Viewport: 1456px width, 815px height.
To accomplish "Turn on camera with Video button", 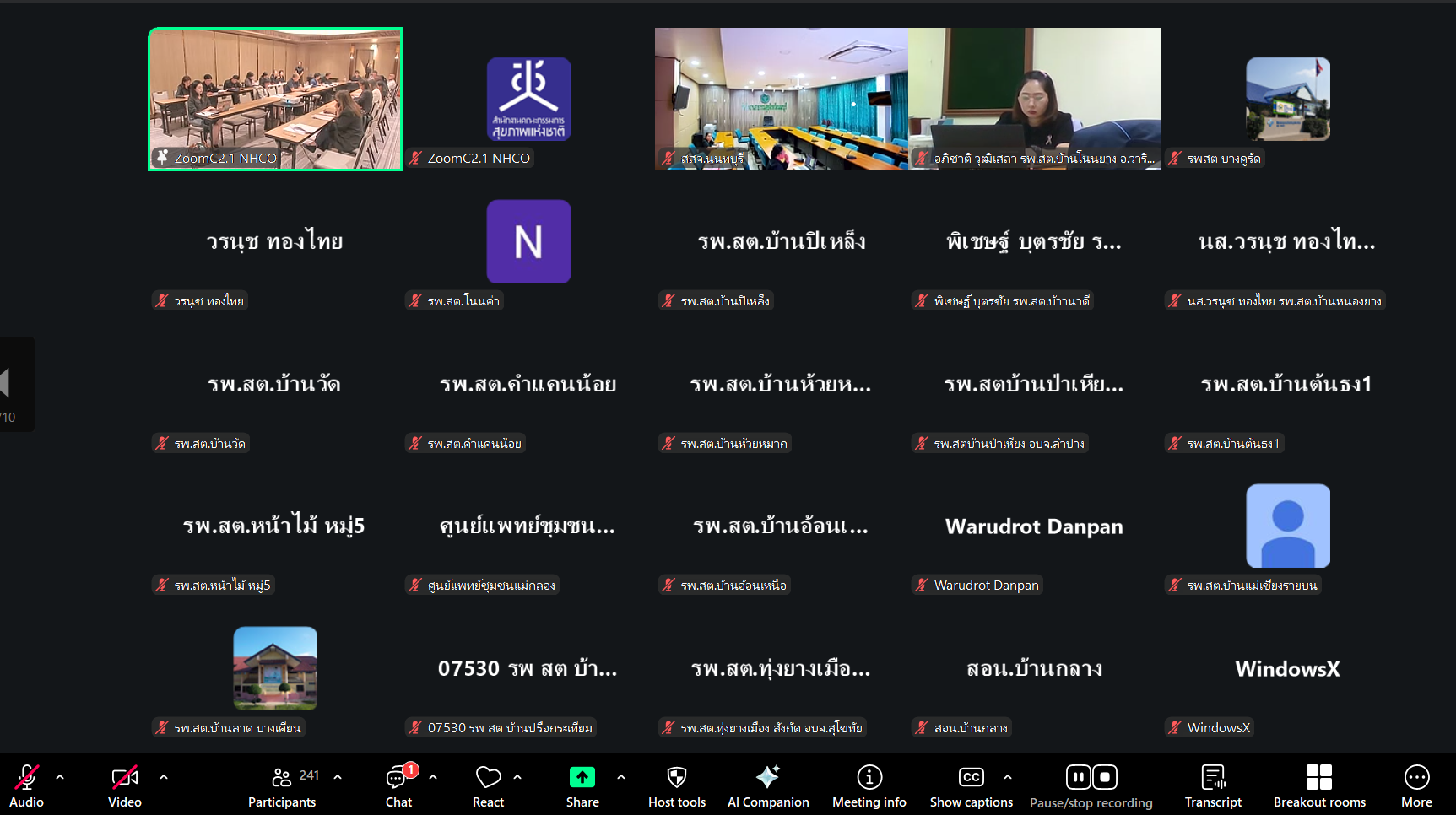I will 124,777.
